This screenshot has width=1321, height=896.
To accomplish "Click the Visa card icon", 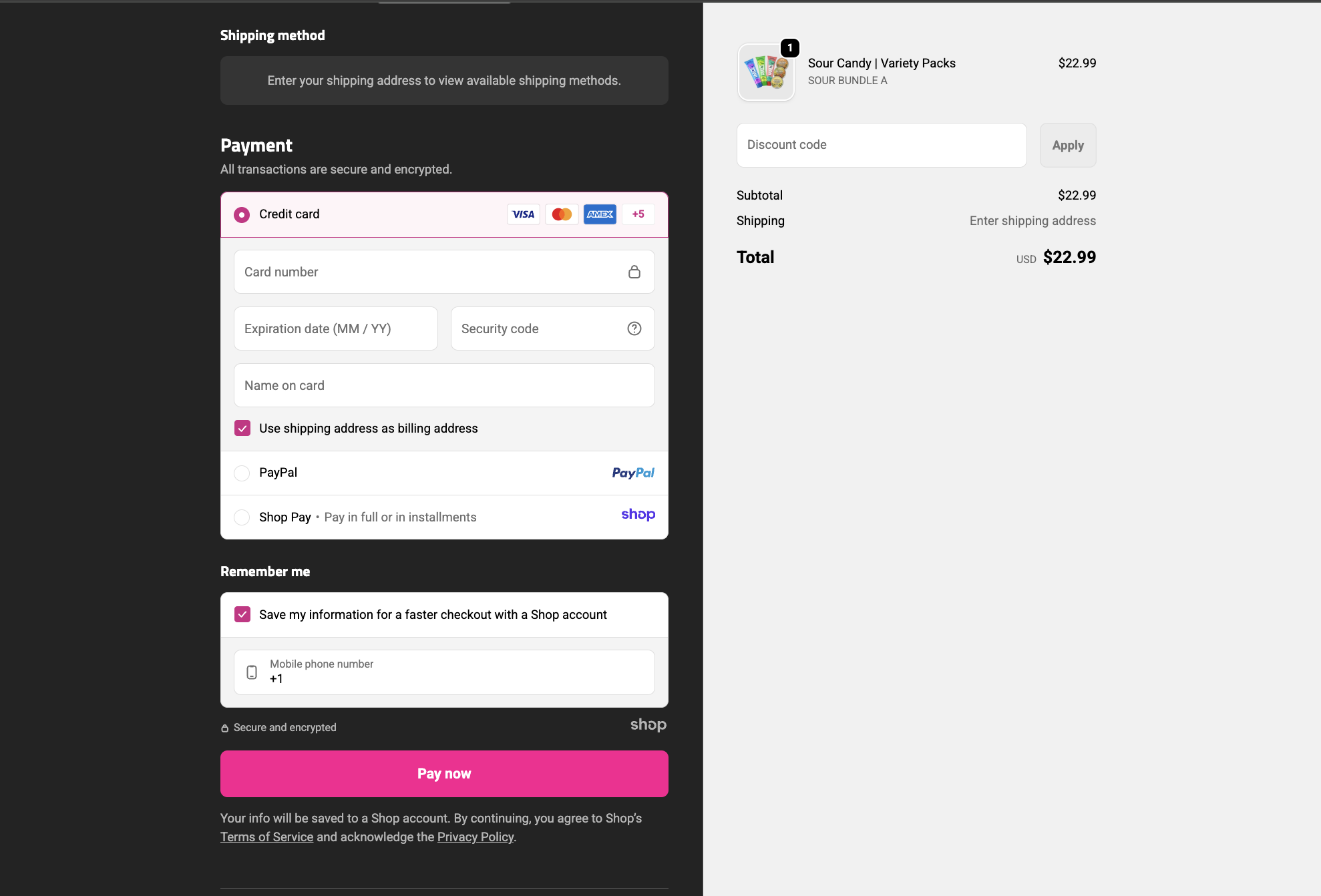I will [x=523, y=214].
